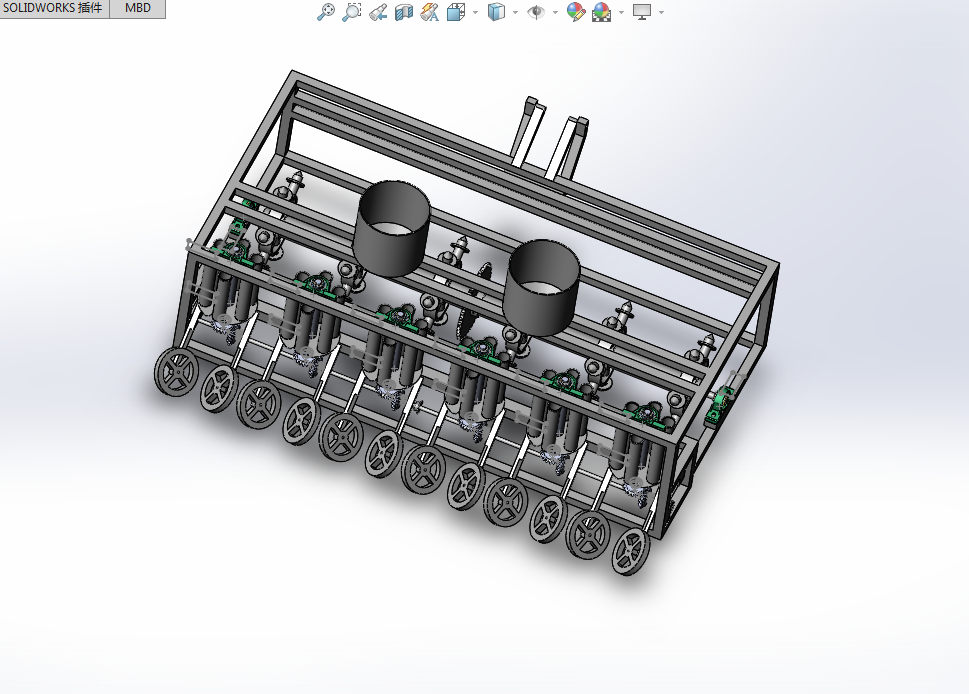Click the Zoom to Fit icon

(x=326, y=12)
